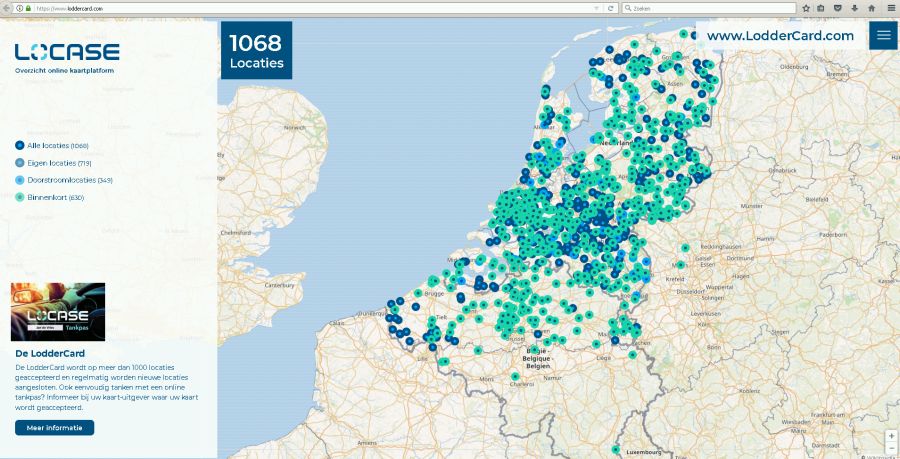Screen dimensions: 900x459
Task: Zoom in the map with plus button
Action: tap(891, 436)
